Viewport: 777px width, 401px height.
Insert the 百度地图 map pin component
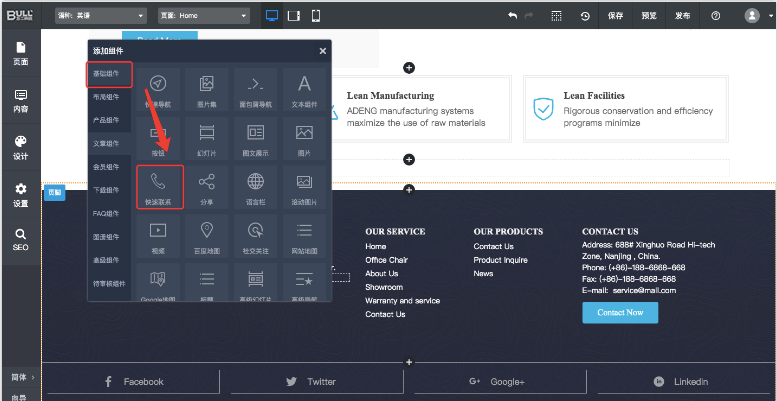[207, 235]
